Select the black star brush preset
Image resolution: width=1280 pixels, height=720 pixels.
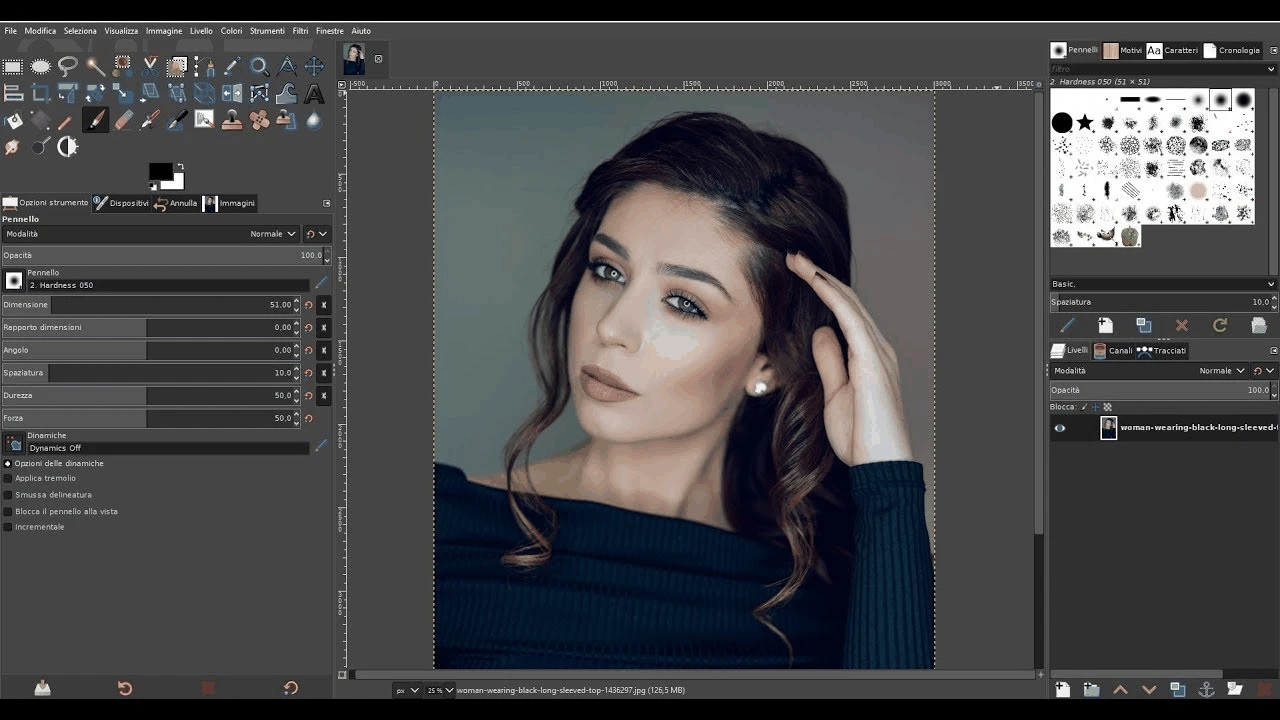[1085, 122]
